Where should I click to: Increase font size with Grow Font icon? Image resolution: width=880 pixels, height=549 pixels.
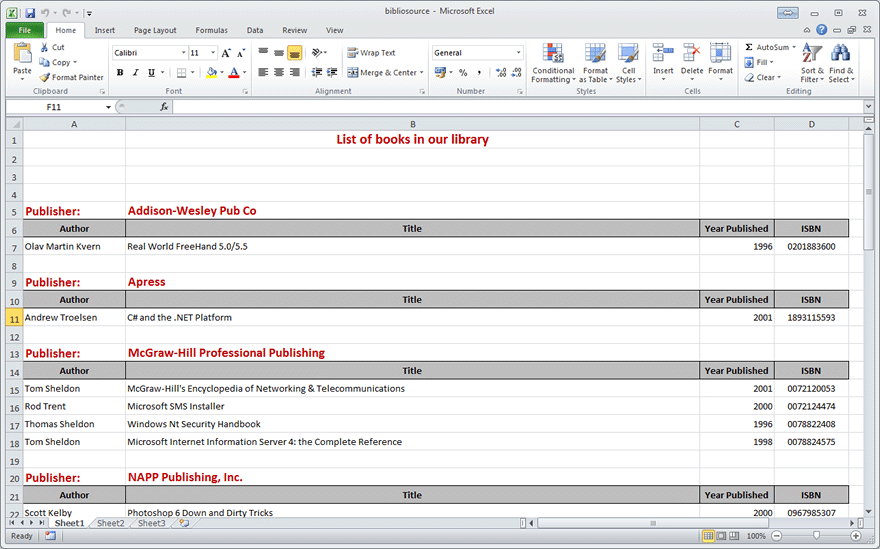click(x=226, y=53)
